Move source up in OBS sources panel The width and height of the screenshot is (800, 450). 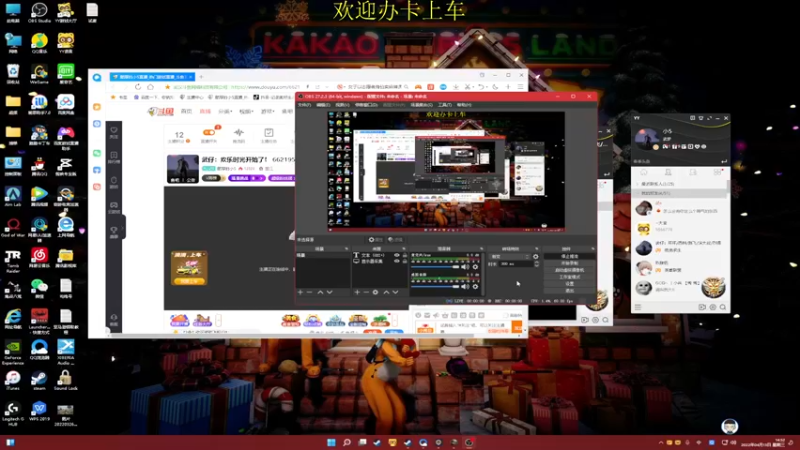point(386,292)
